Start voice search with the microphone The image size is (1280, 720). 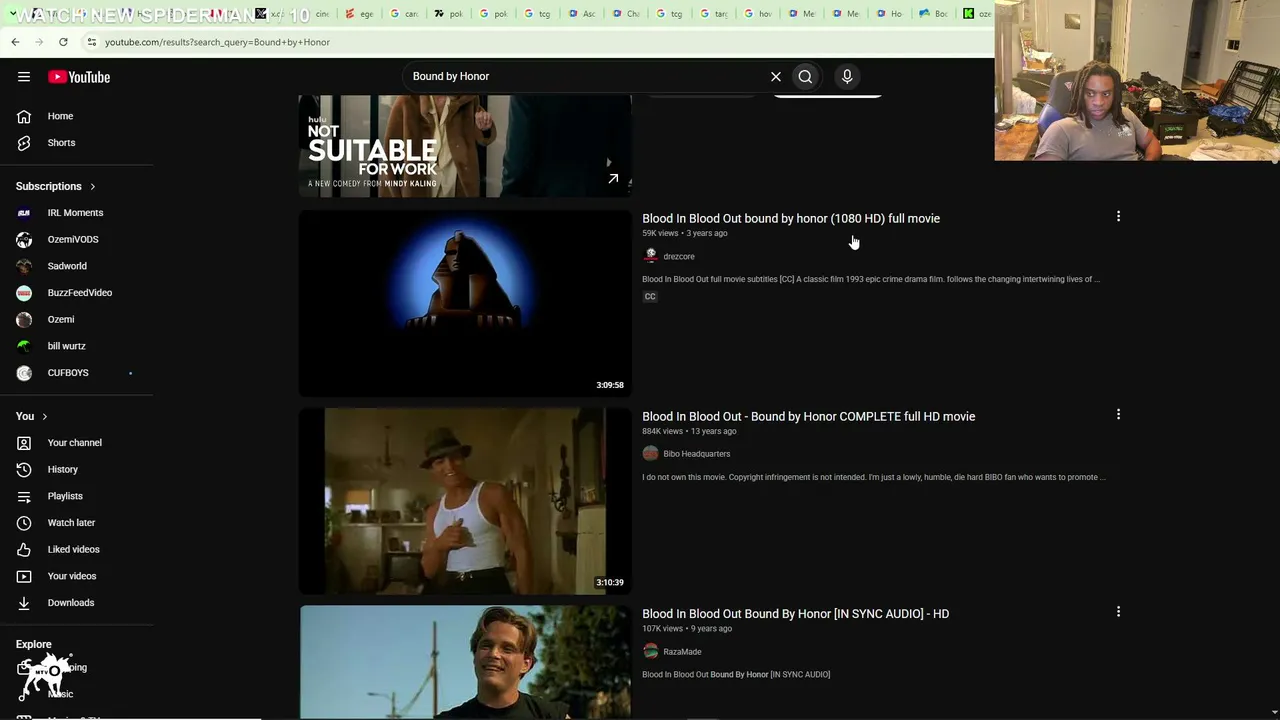click(847, 76)
